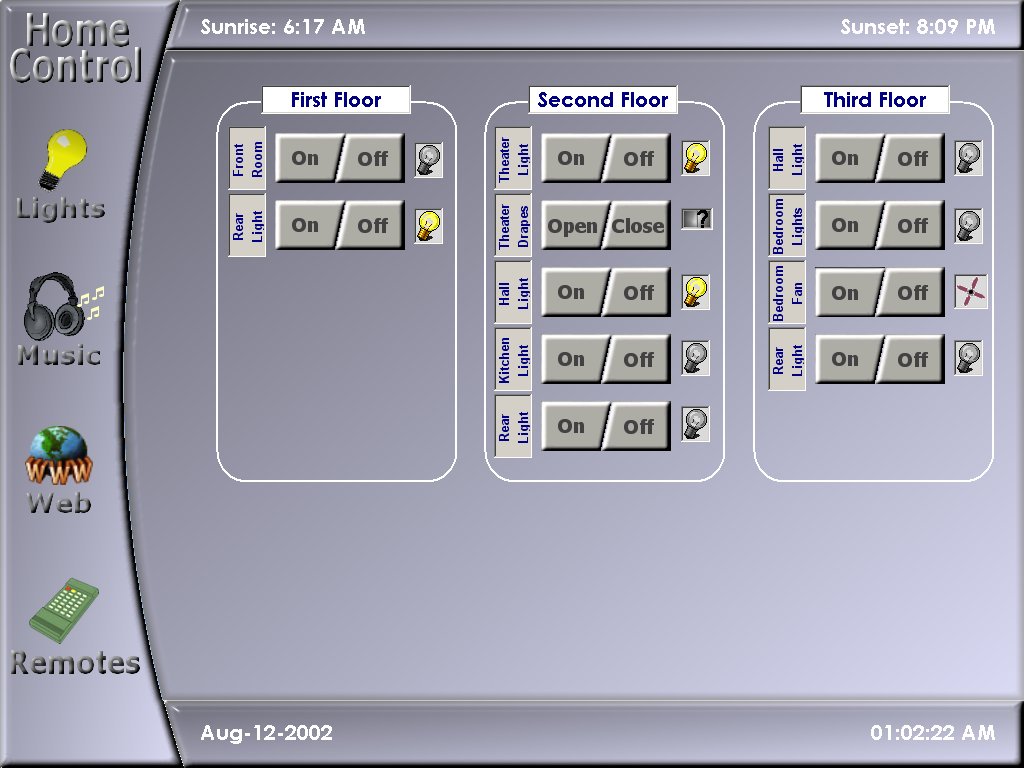Screen dimensions: 1024x768
Task: Switch on the Bedroom Fan
Action: pos(845,293)
